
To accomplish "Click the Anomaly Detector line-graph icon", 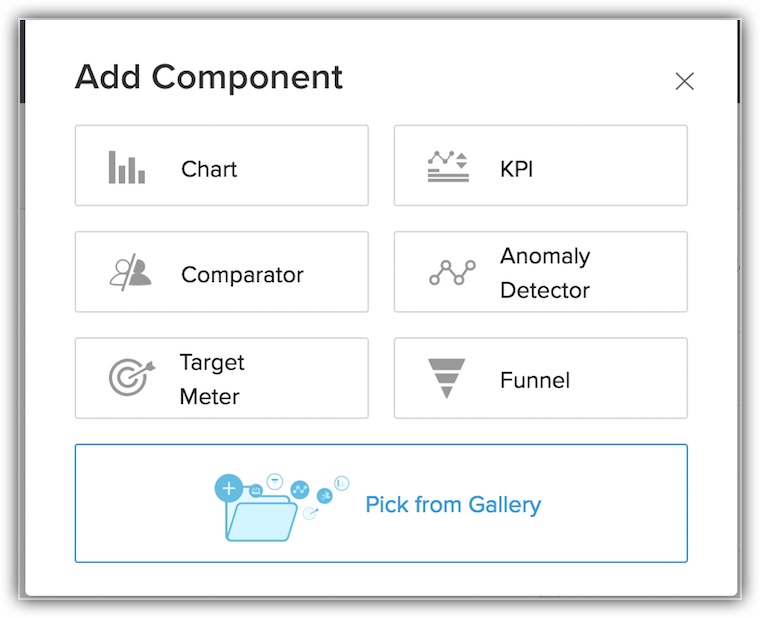I will click(451, 273).
